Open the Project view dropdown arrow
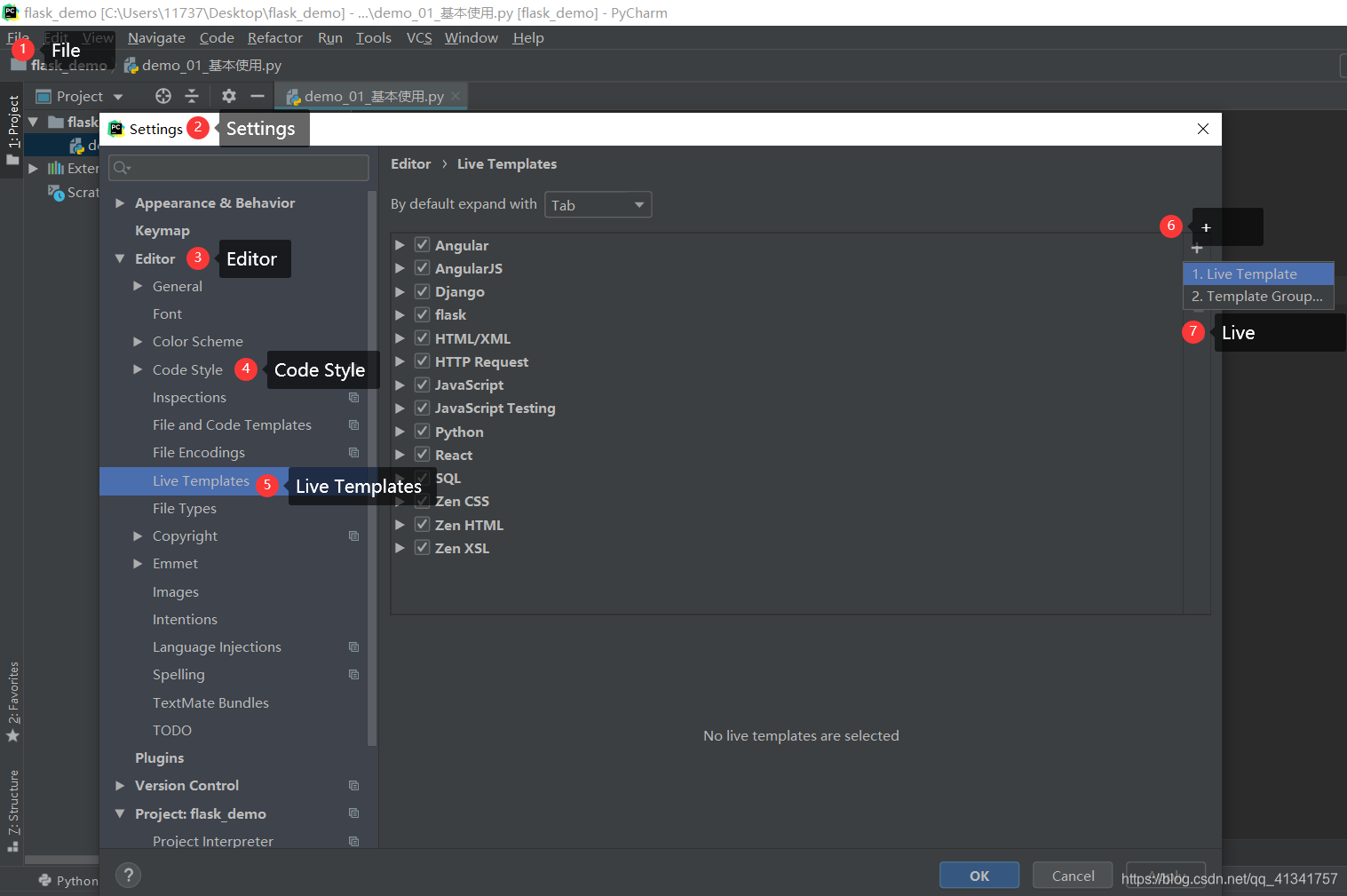This screenshot has width=1347, height=896. (x=118, y=97)
